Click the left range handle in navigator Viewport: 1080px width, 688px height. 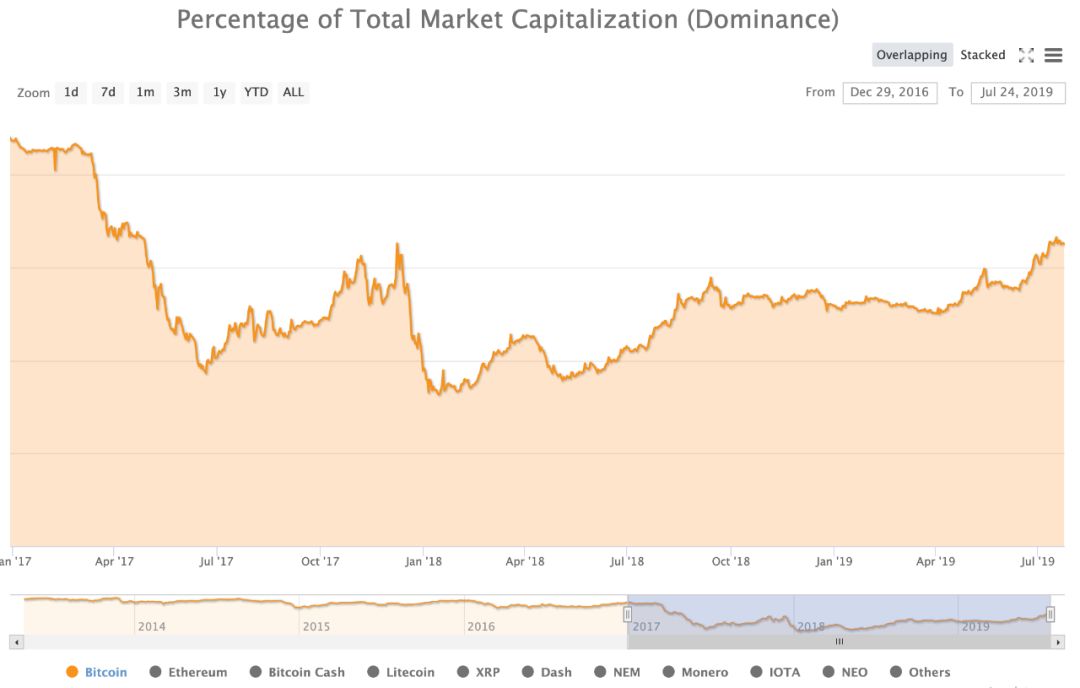click(x=628, y=614)
